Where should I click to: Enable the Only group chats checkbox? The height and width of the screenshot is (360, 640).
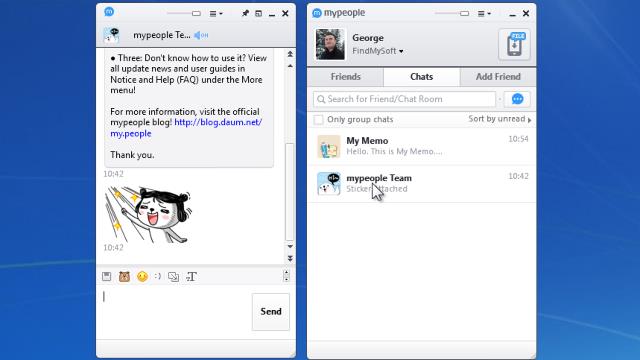click(x=318, y=120)
